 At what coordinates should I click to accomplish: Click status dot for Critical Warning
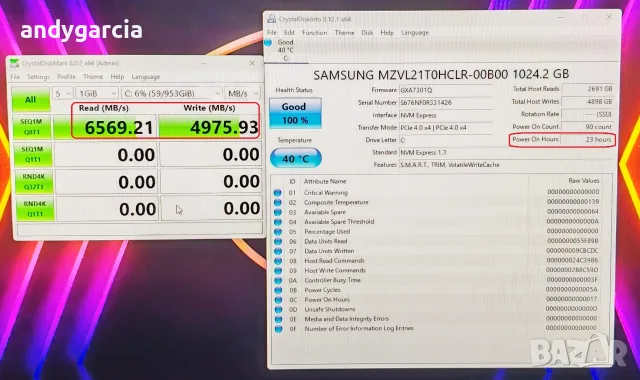click(278, 193)
